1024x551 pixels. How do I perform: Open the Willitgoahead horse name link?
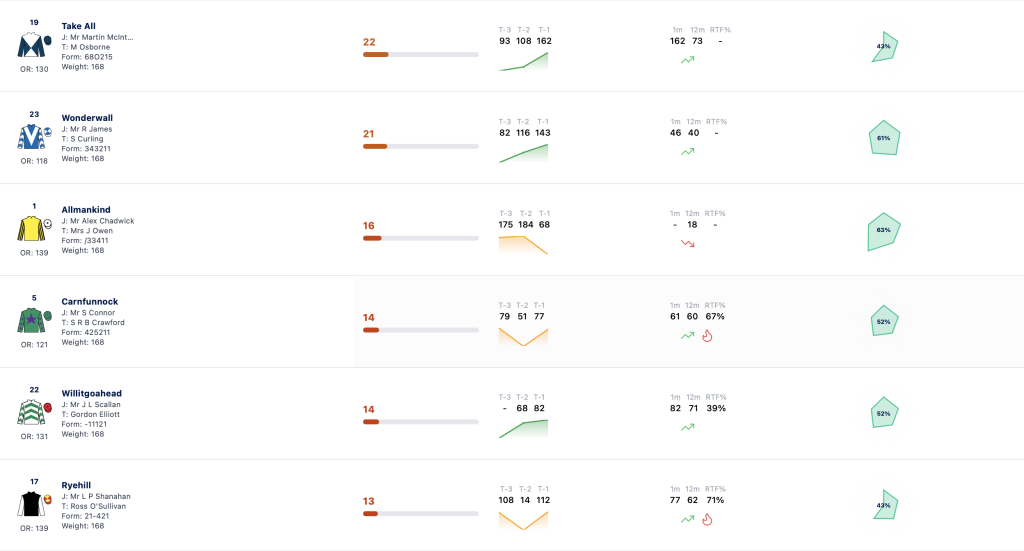(x=91, y=394)
